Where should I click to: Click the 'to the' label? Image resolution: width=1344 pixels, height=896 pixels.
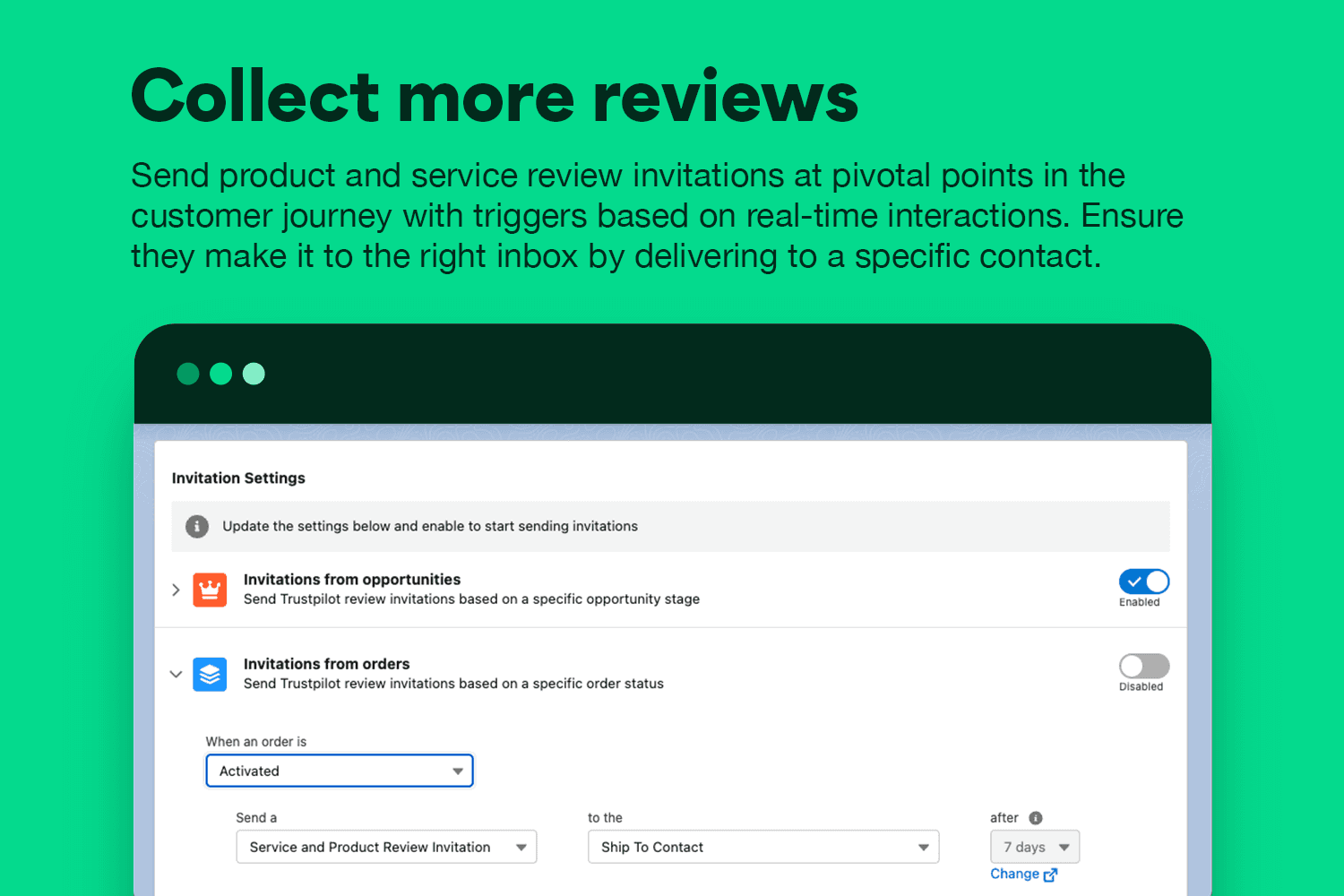[x=605, y=818]
